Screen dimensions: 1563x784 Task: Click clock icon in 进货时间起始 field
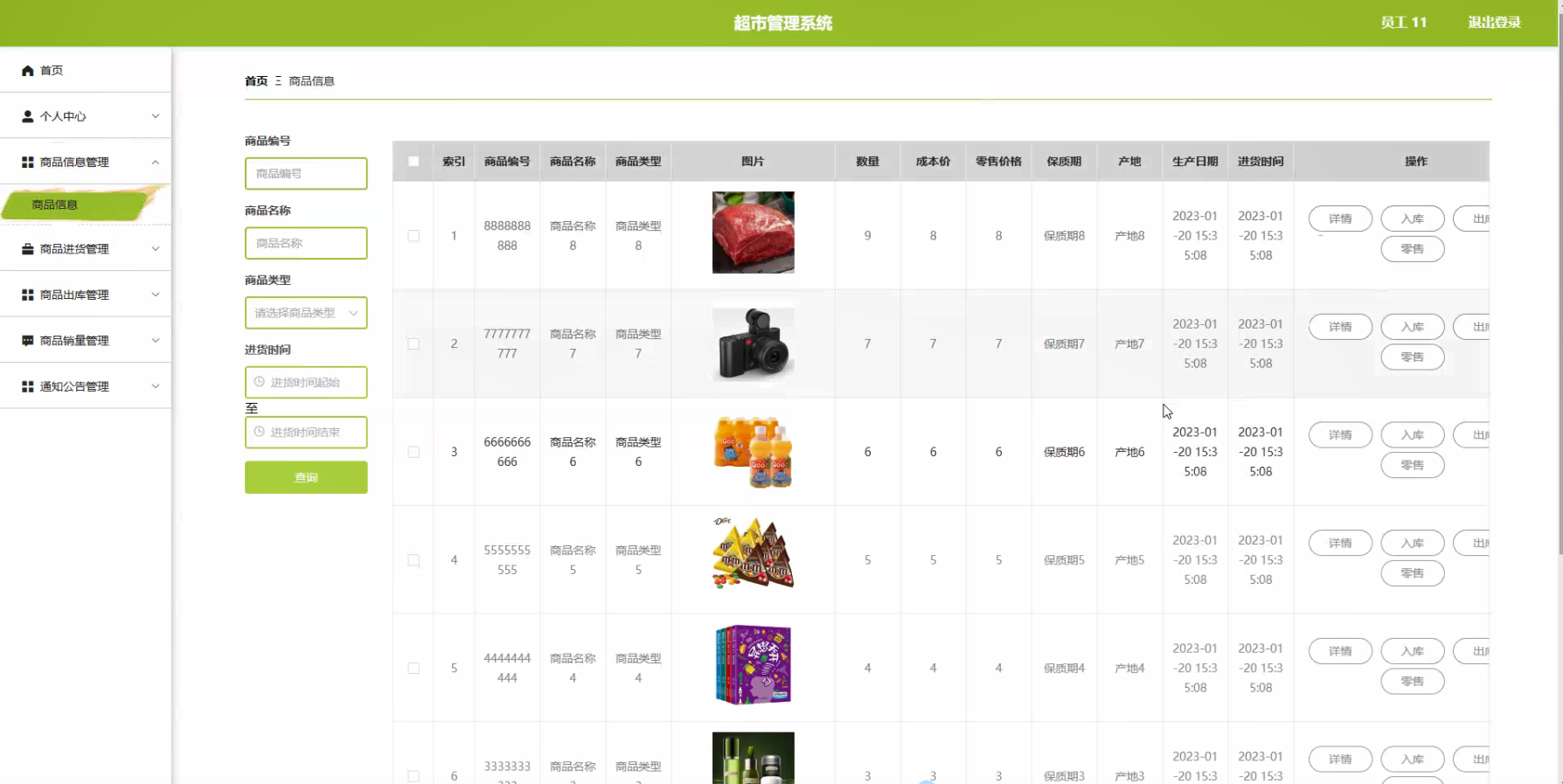click(x=260, y=382)
